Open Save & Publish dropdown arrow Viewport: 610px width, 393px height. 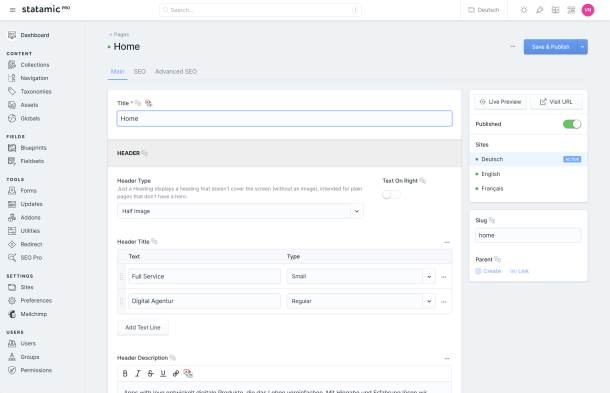click(582, 47)
